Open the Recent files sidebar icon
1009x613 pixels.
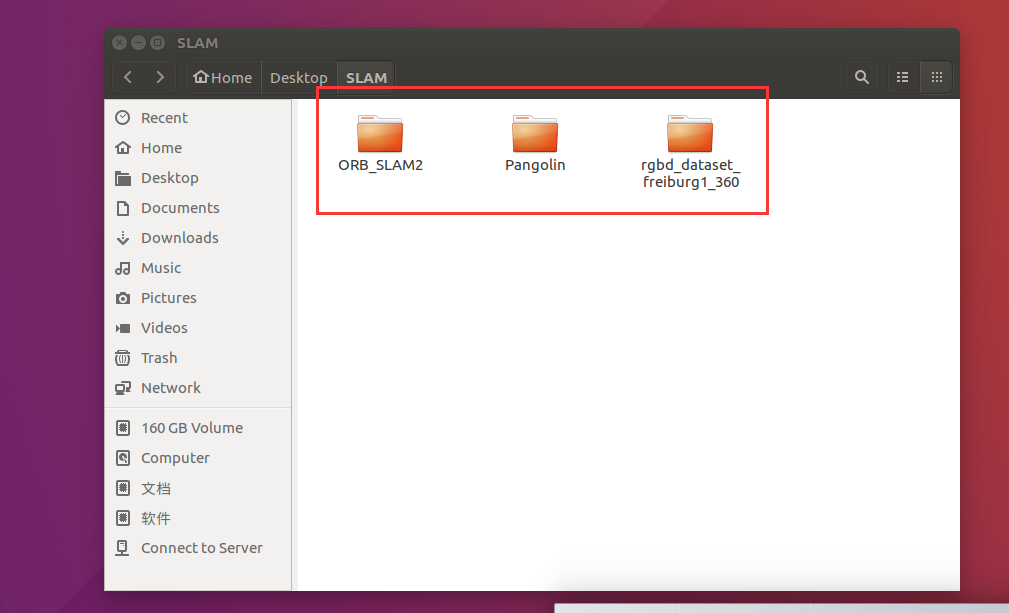tap(162, 117)
